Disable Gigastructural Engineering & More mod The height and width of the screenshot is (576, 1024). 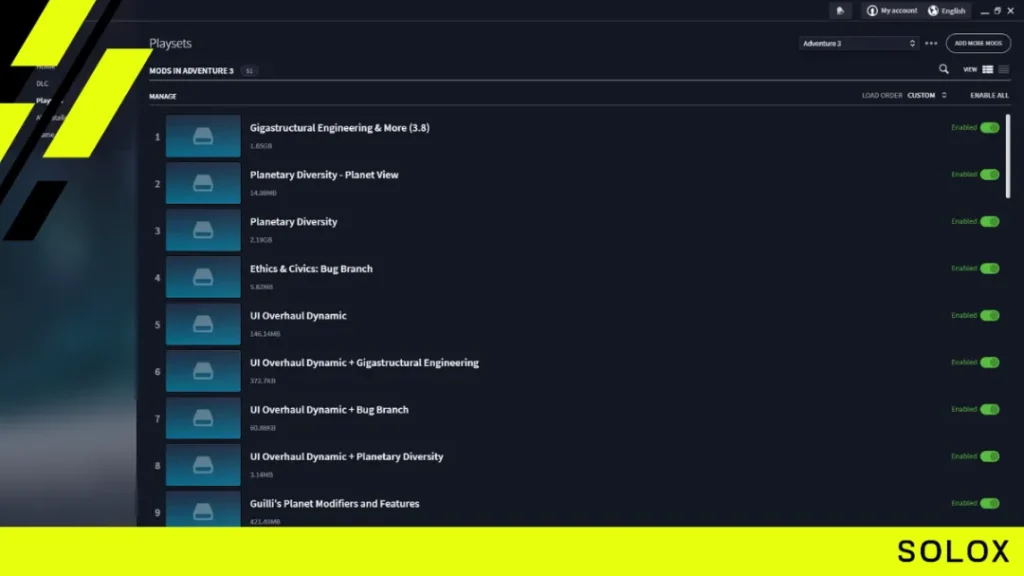click(989, 127)
